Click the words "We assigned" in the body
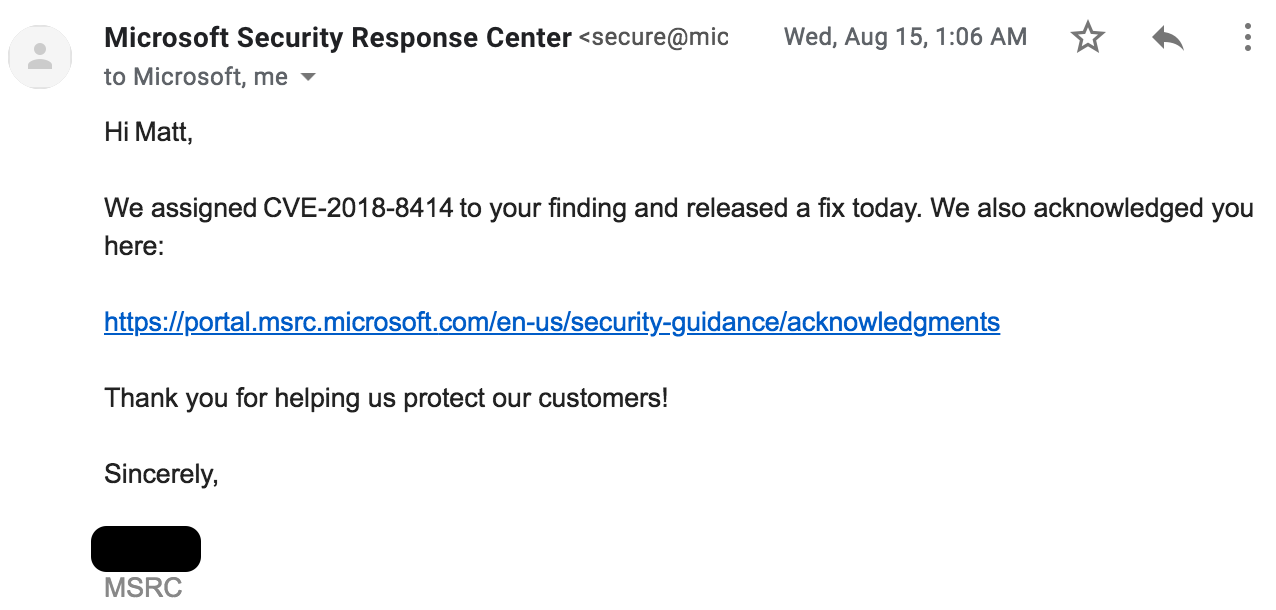Image resolution: width=1276 pixels, height=610 pixels. pos(181,208)
